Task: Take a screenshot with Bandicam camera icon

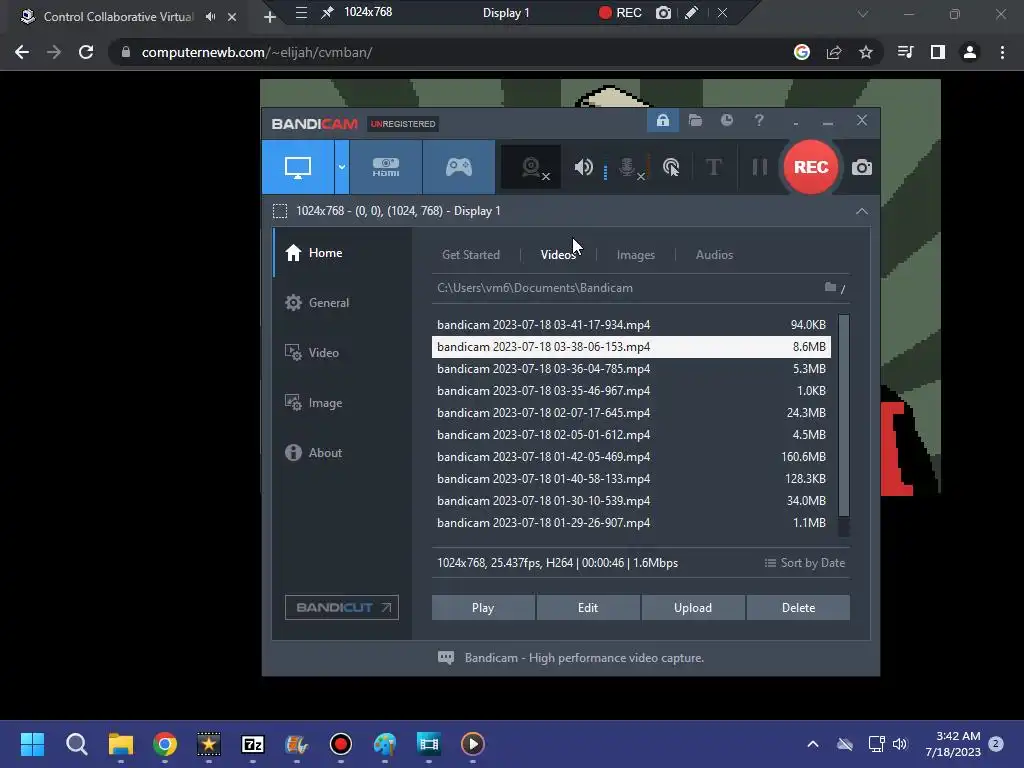Action: 861,167
